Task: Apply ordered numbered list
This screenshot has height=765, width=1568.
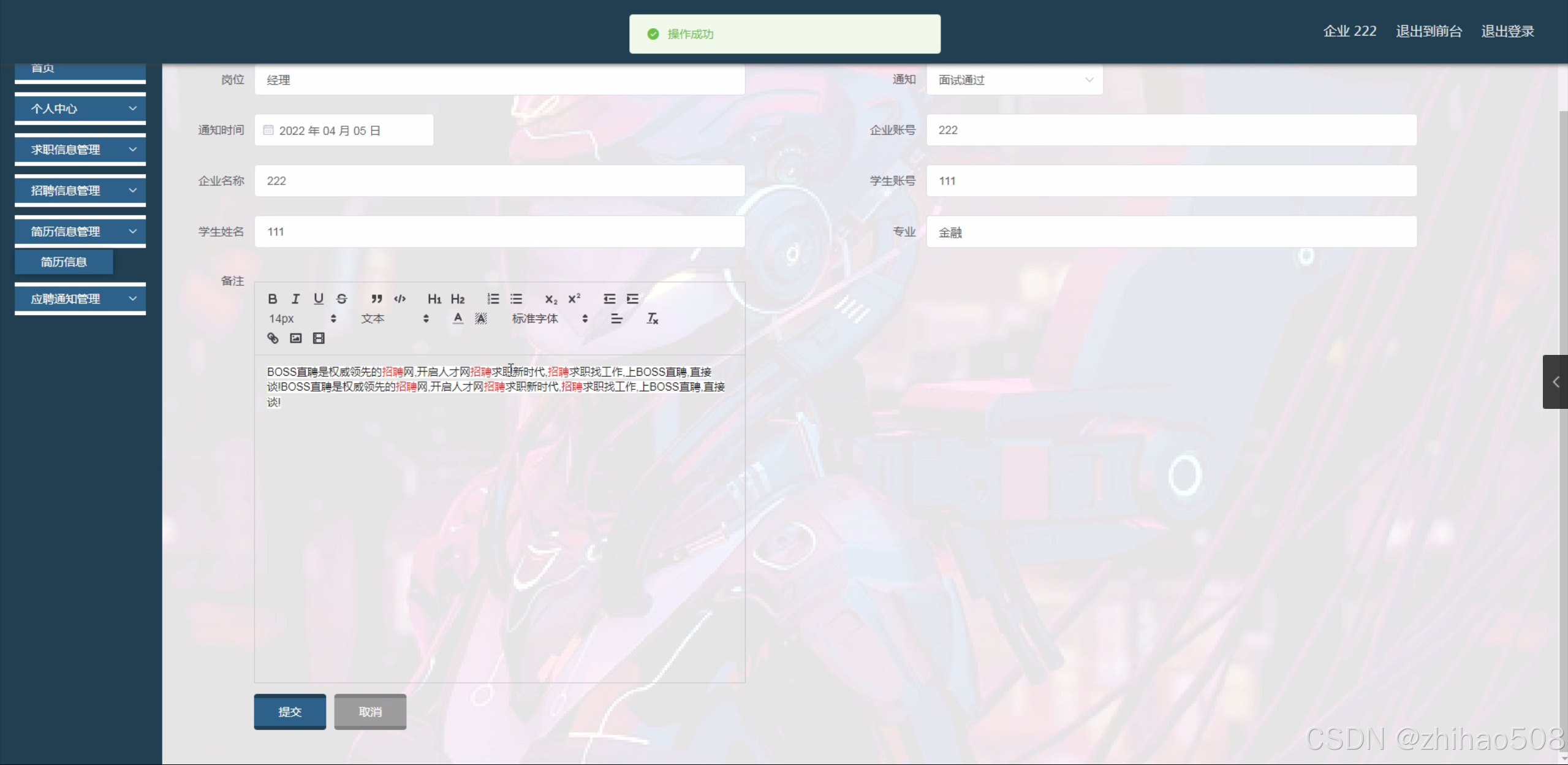Action: coord(493,299)
